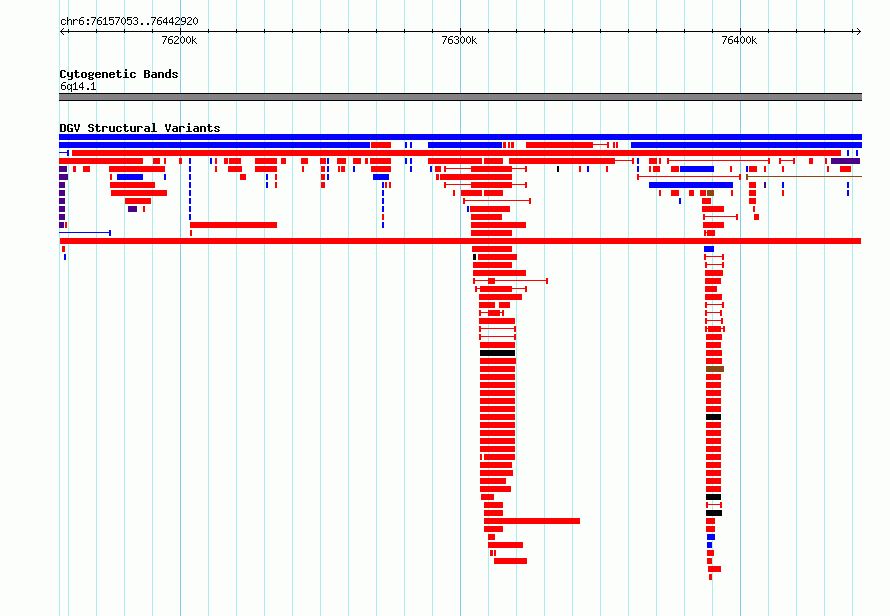Click the 76400k ruler label
890x616 pixels.
(x=739, y=40)
